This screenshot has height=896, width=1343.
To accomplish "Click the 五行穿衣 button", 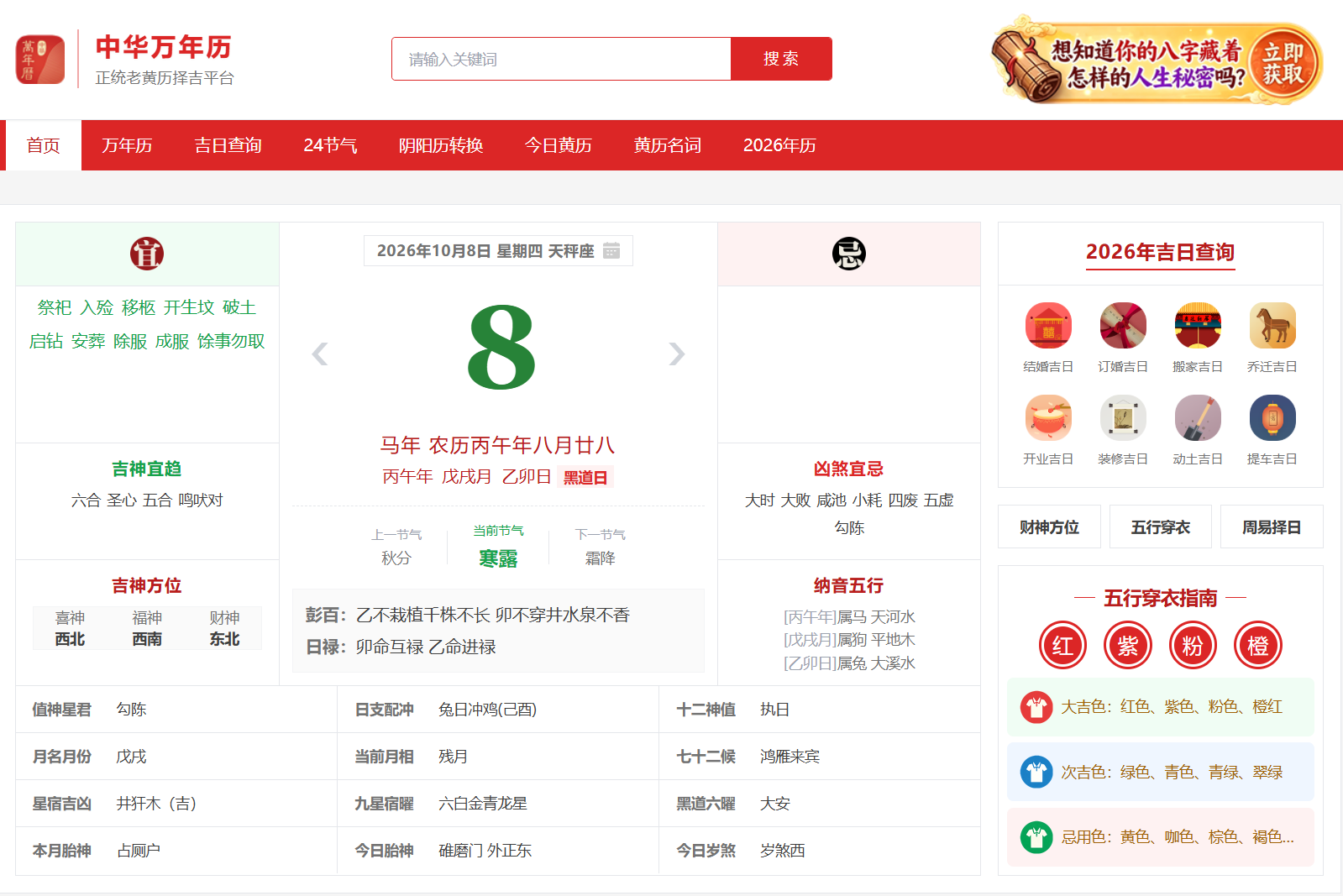I will 1161,527.
